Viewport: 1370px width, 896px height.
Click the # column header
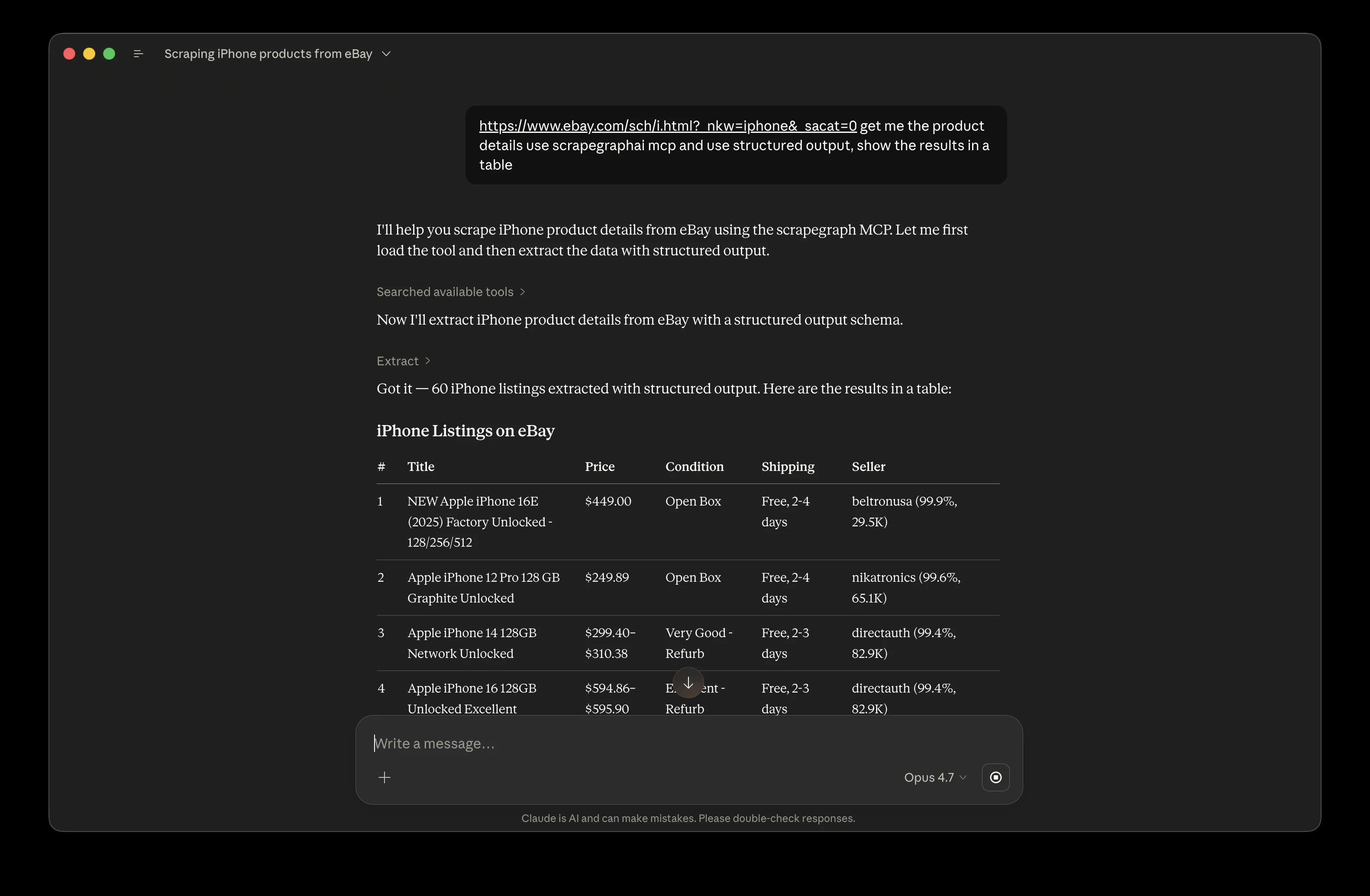(x=381, y=466)
